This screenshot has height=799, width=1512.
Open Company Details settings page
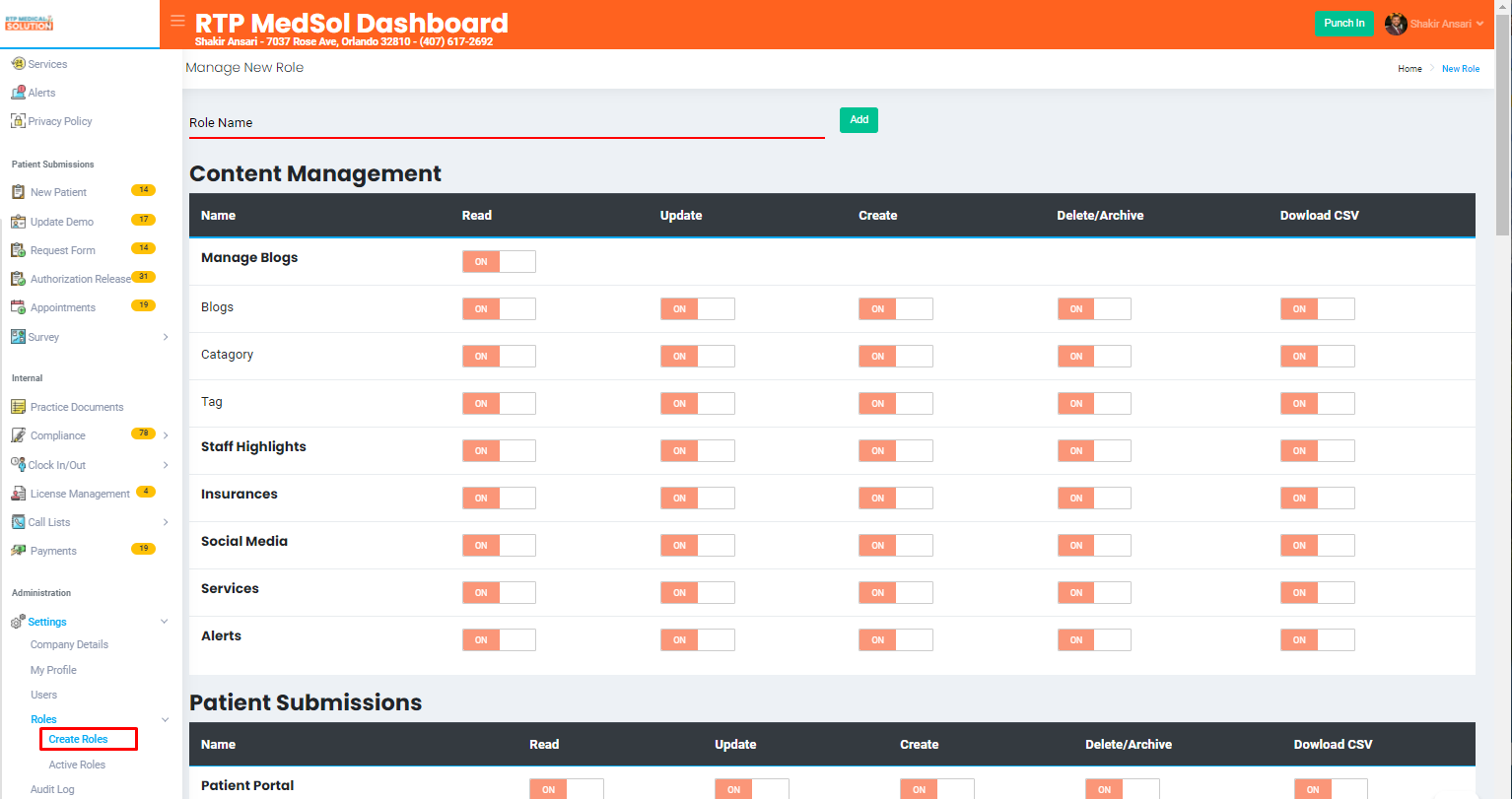point(69,644)
